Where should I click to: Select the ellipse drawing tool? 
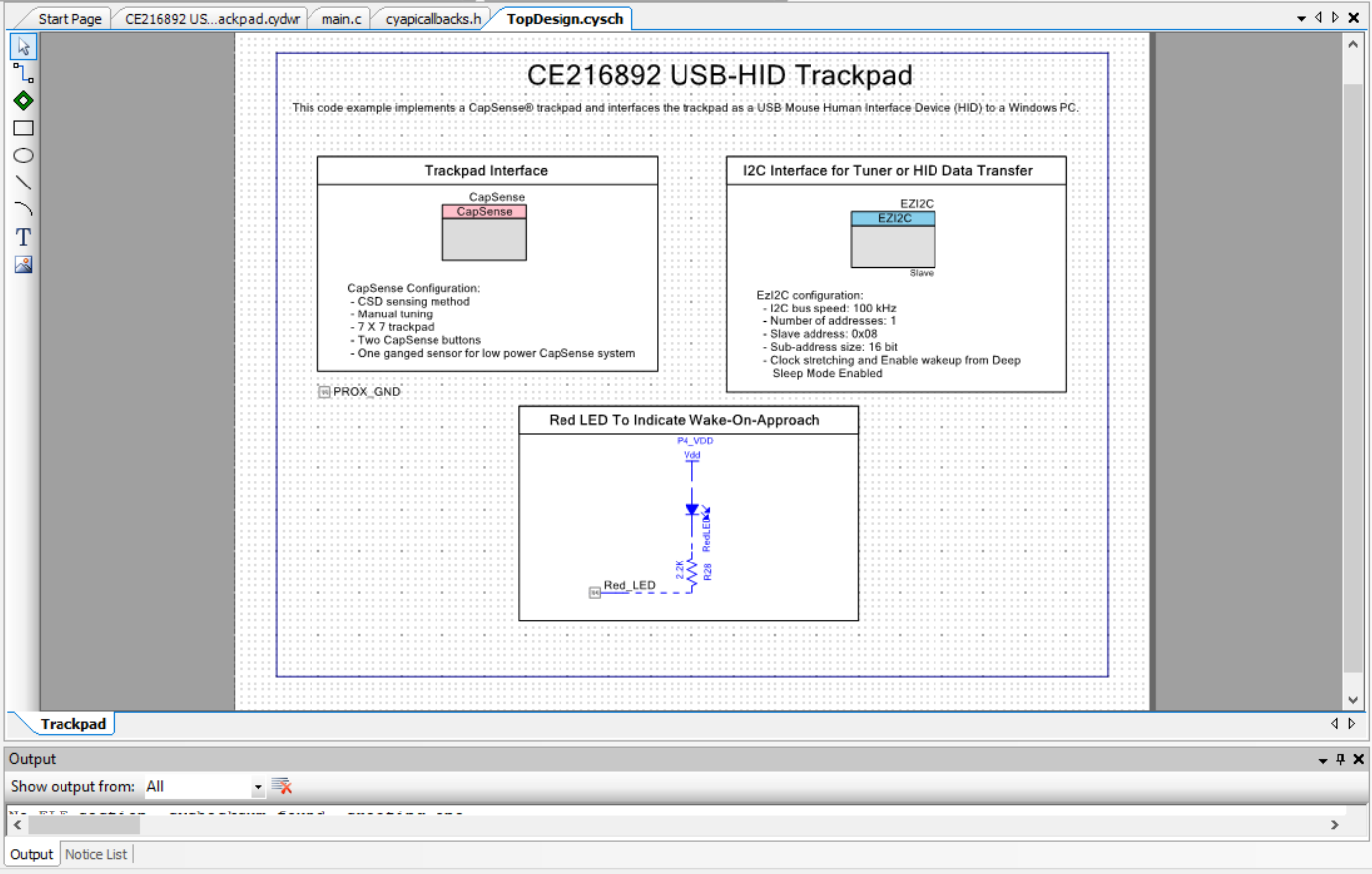[x=22, y=155]
